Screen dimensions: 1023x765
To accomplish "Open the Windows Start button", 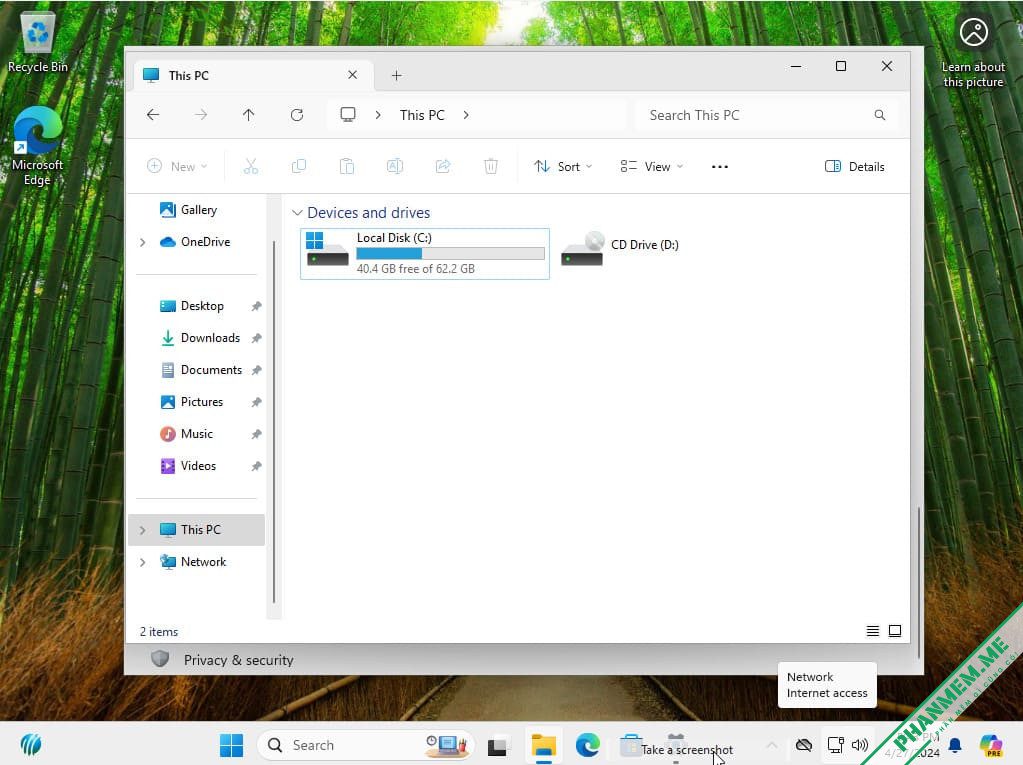I will coord(232,745).
